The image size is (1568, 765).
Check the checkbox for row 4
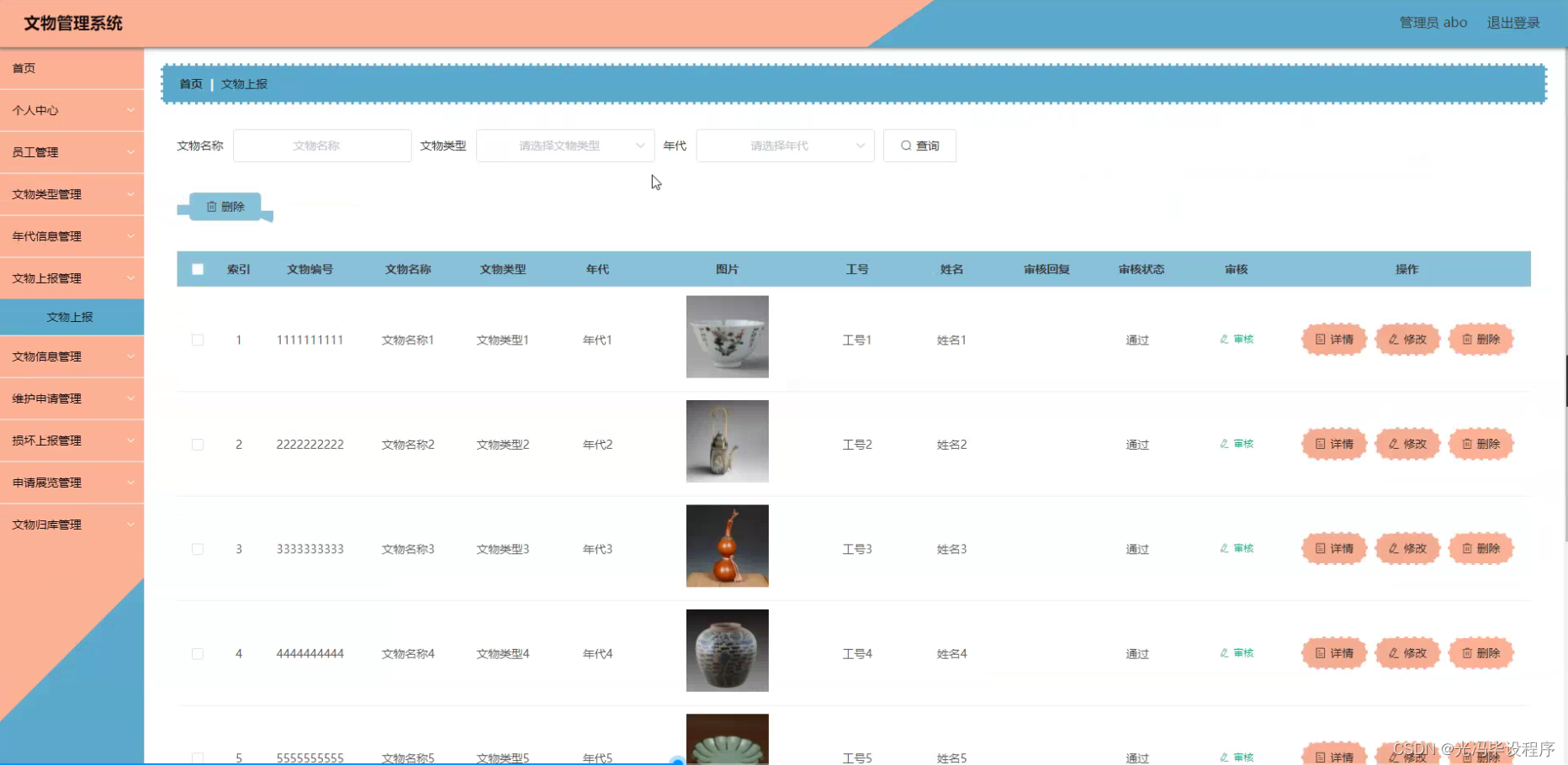click(x=198, y=653)
